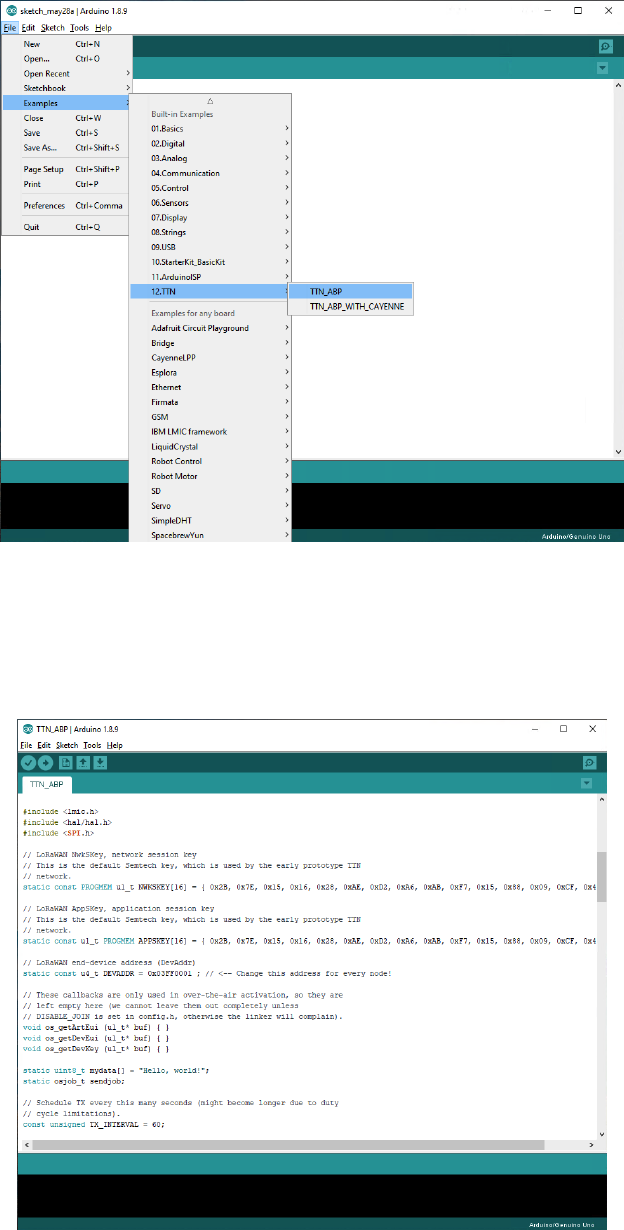
Task: Open the Servo library examples
Action: 209,506
